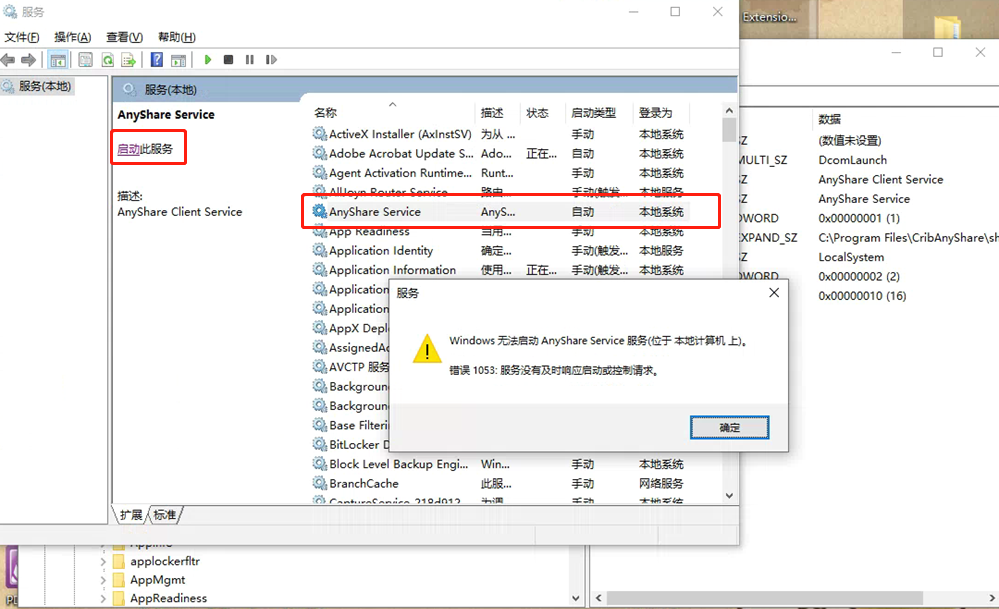The height and width of the screenshot is (609, 999).
Task: Click the green Start Service play icon
Action: (207, 60)
